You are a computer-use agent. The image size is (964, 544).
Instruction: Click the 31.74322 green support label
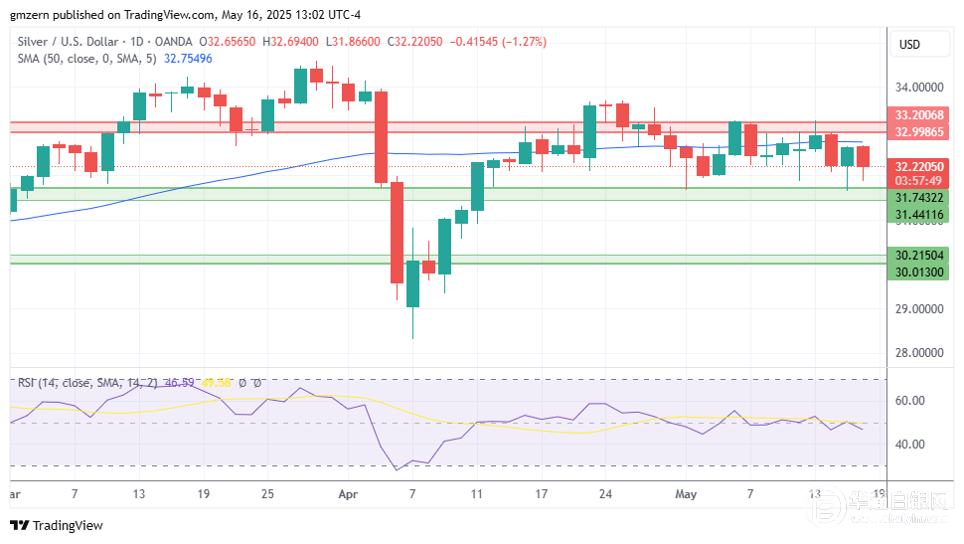click(x=918, y=199)
